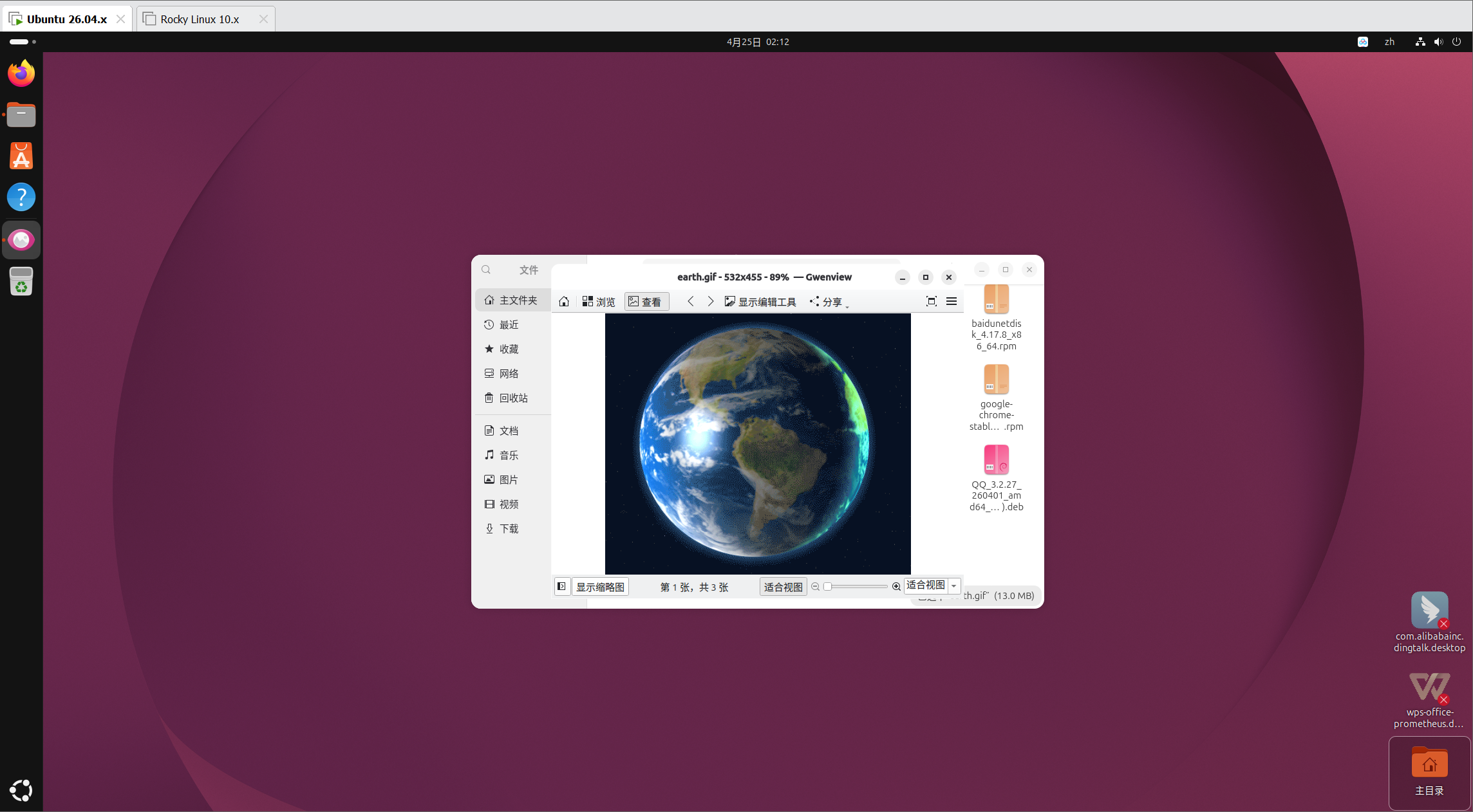Open search in Files window
Viewport: 1473px width, 812px height.
click(486, 270)
